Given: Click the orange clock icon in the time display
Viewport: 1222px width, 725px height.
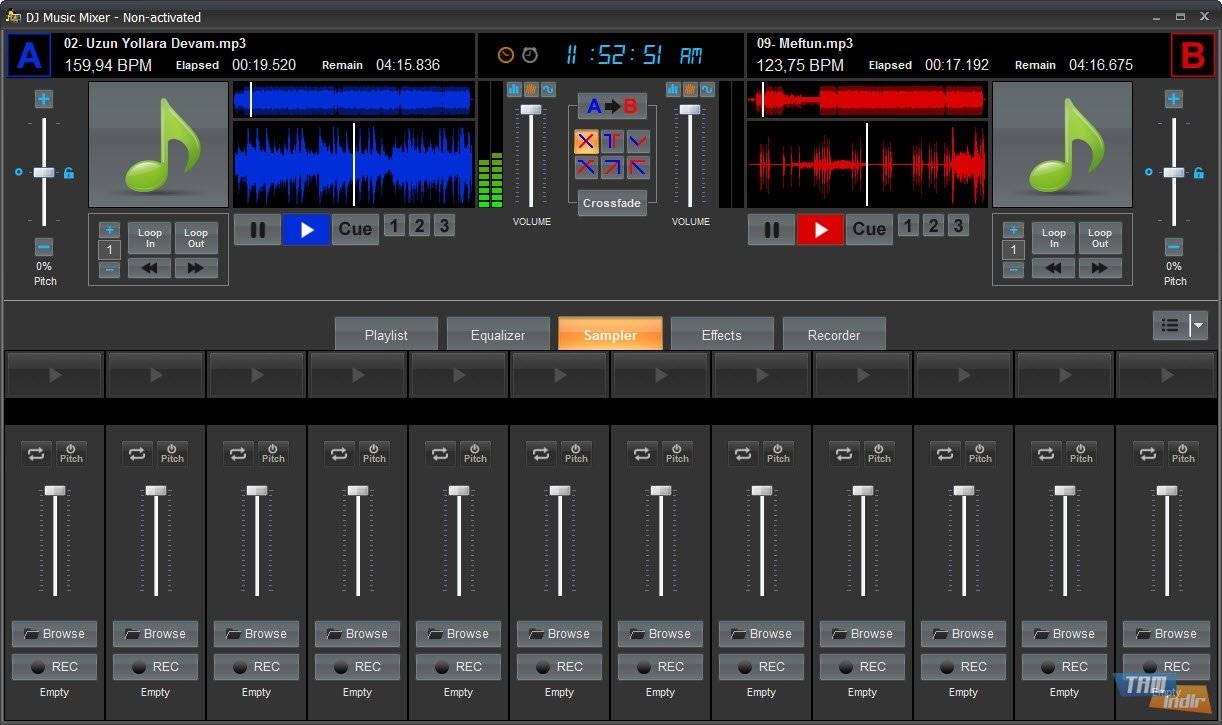Looking at the screenshot, I should click(x=506, y=55).
